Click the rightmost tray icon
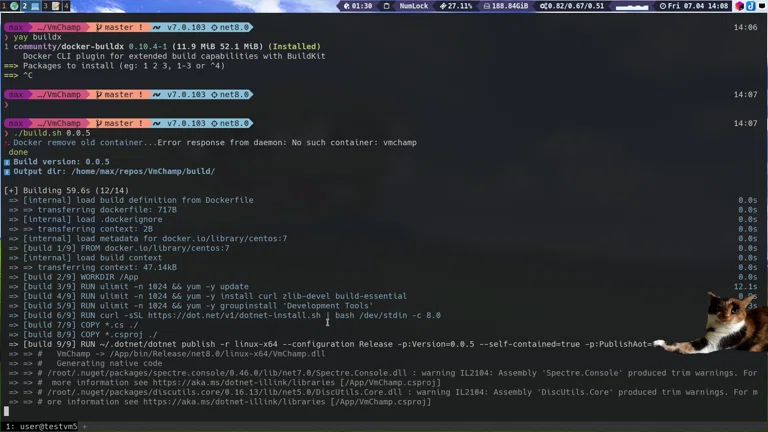Viewport: 768px width, 432px height. point(761,6)
